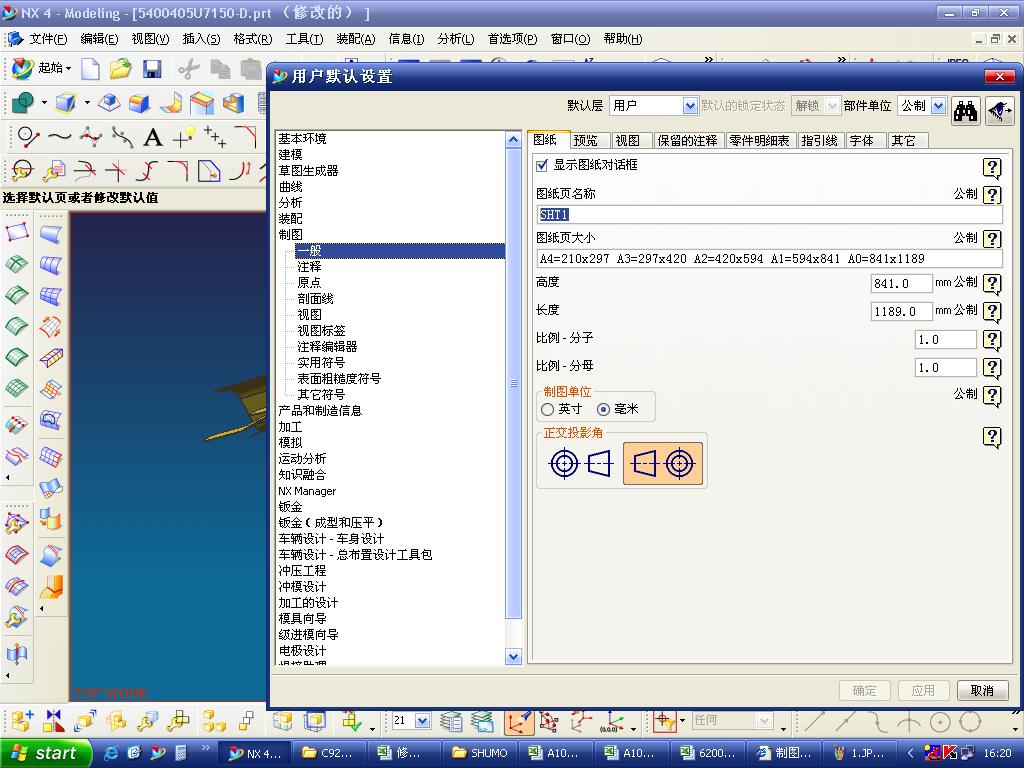Click the text 'A' annotation tool icon

pyautogui.click(x=153, y=137)
